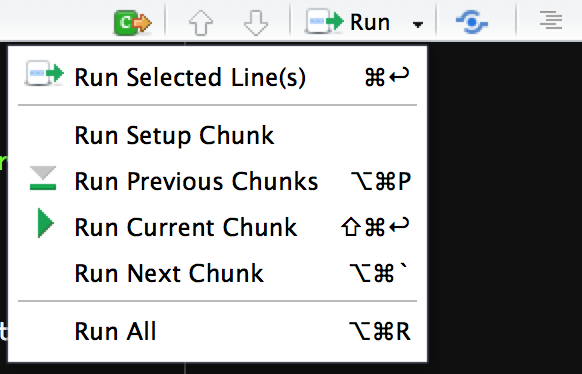The image size is (582, 374).
Task: Click the Run toolbar button
Action: (348, 22)
